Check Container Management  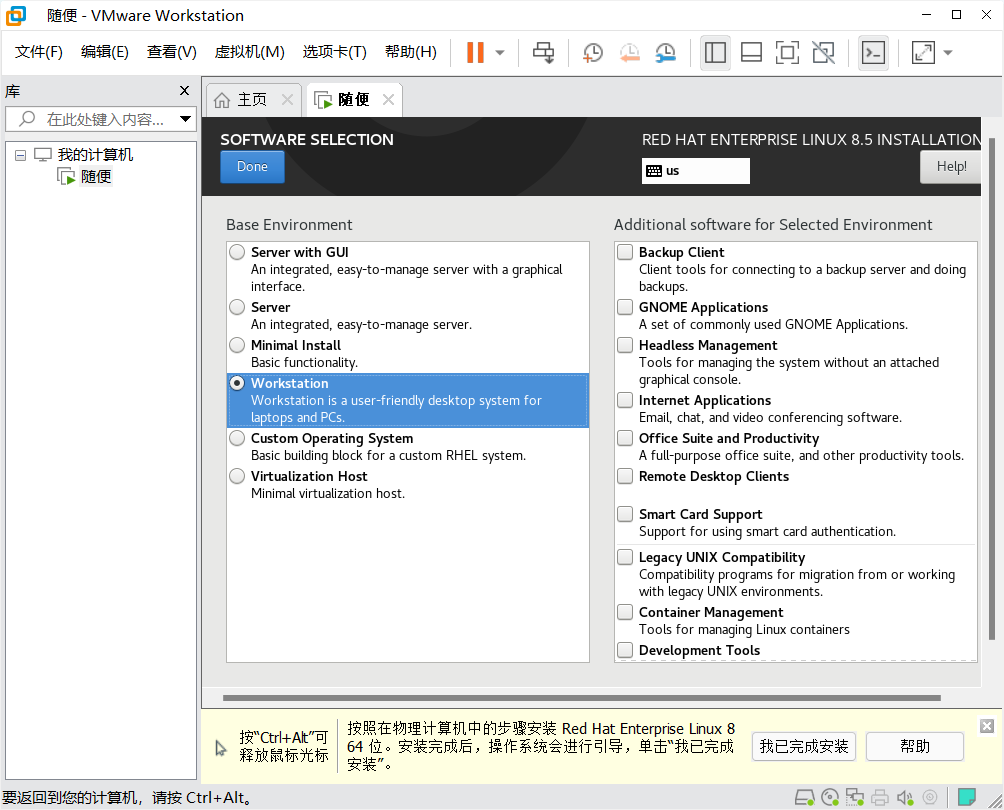coord(625,612)
